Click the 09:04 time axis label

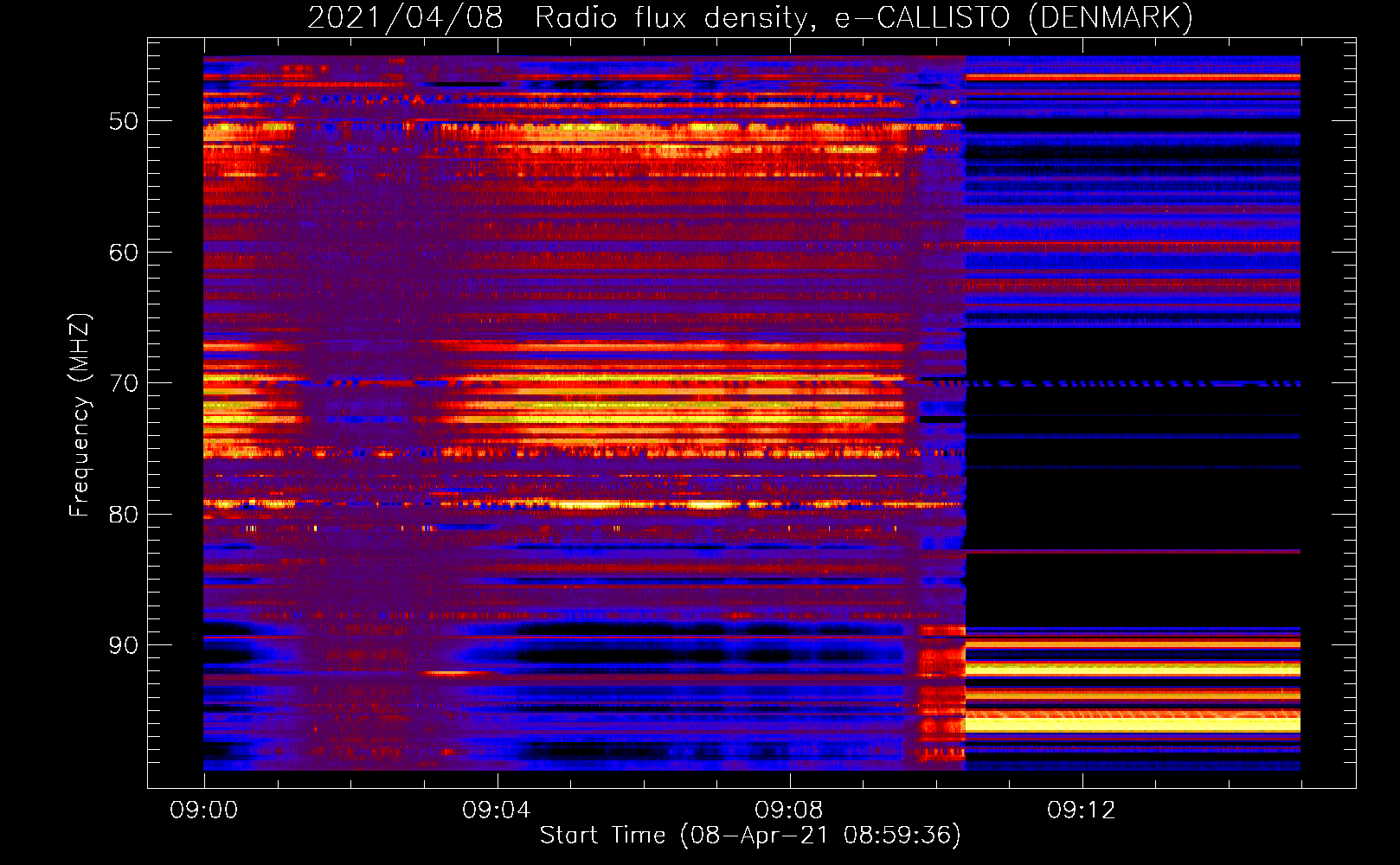pyautogui.click(x=497, y=811)
